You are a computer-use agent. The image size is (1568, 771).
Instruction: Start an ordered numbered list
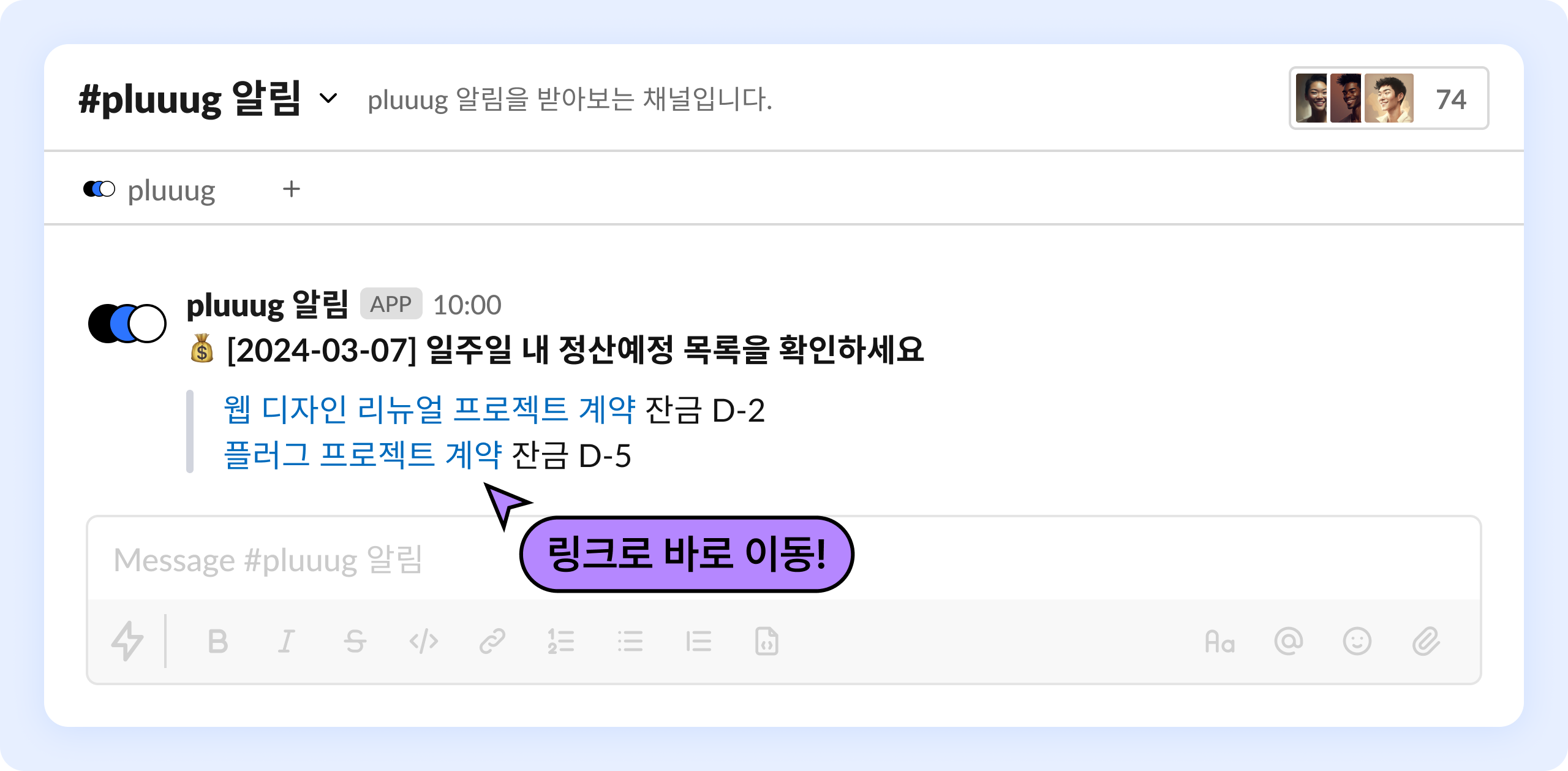pos(560,642)
